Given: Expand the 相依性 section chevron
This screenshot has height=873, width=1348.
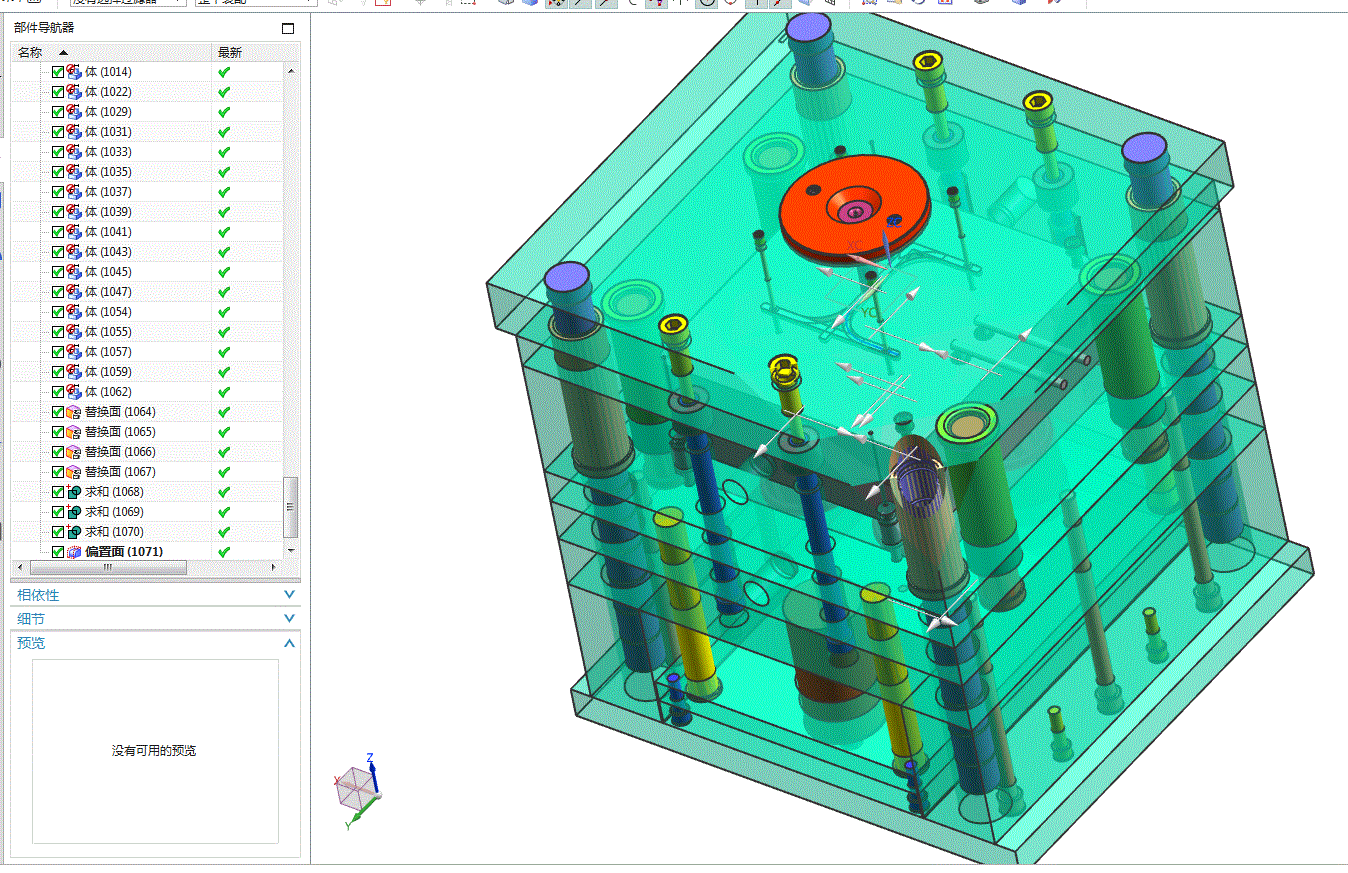Looking at the screenshot, I should 289,594.
